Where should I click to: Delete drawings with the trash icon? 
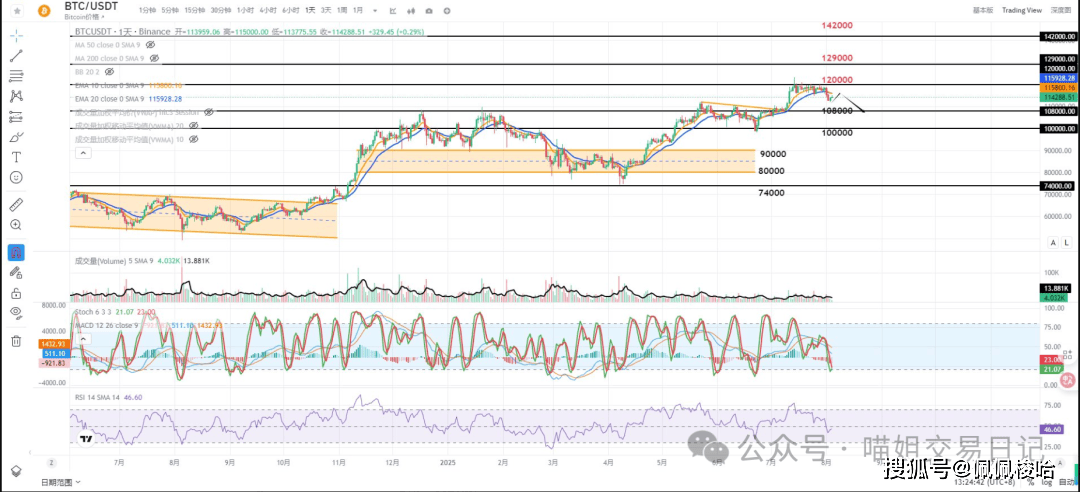16,341
